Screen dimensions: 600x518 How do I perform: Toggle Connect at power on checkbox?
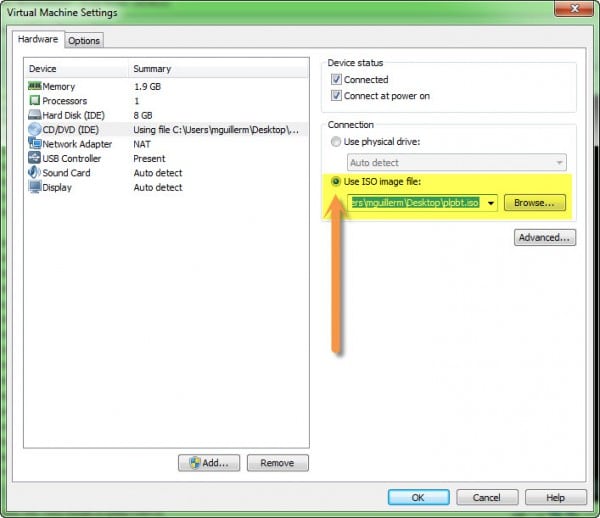point(337,96)
